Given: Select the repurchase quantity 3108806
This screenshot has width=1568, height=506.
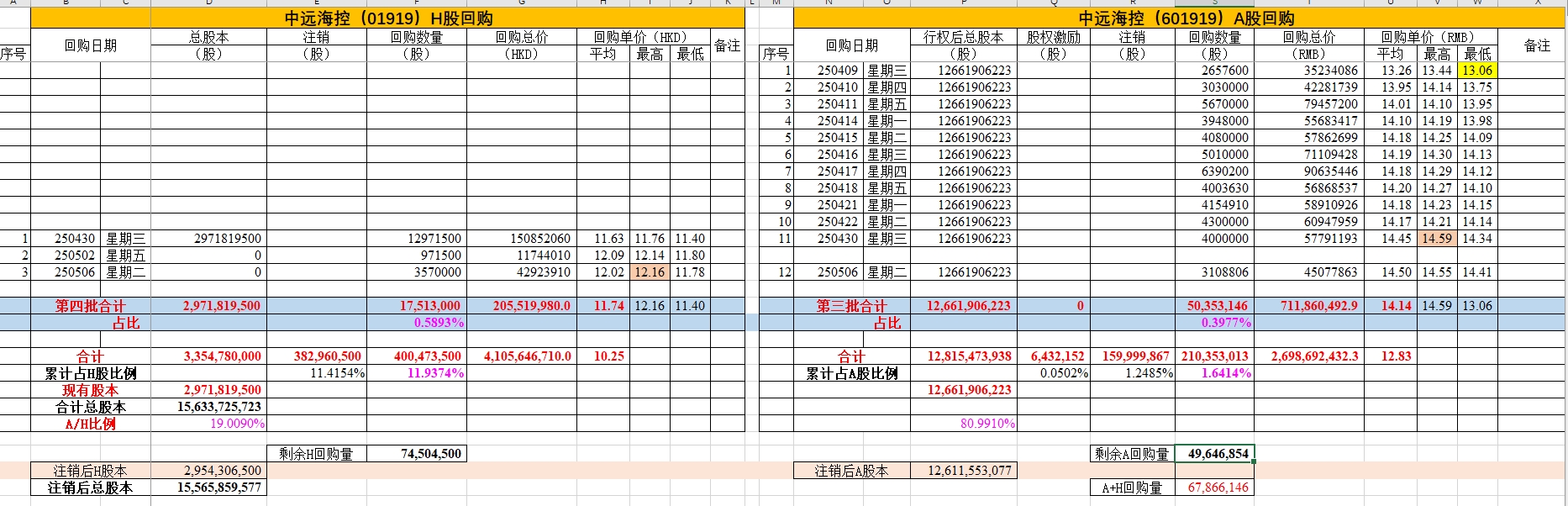Looking at the screenshot, I should [1214, 272].
